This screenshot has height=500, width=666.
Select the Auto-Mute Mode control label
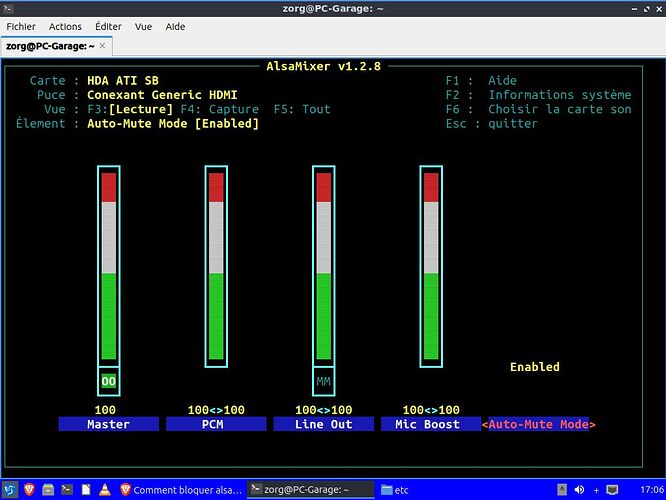[539, 424]
